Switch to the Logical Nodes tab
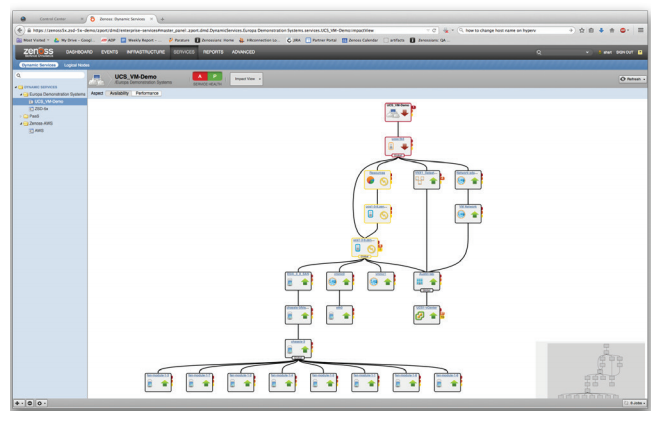The image size is (662, 423). (x=77, y=64)
